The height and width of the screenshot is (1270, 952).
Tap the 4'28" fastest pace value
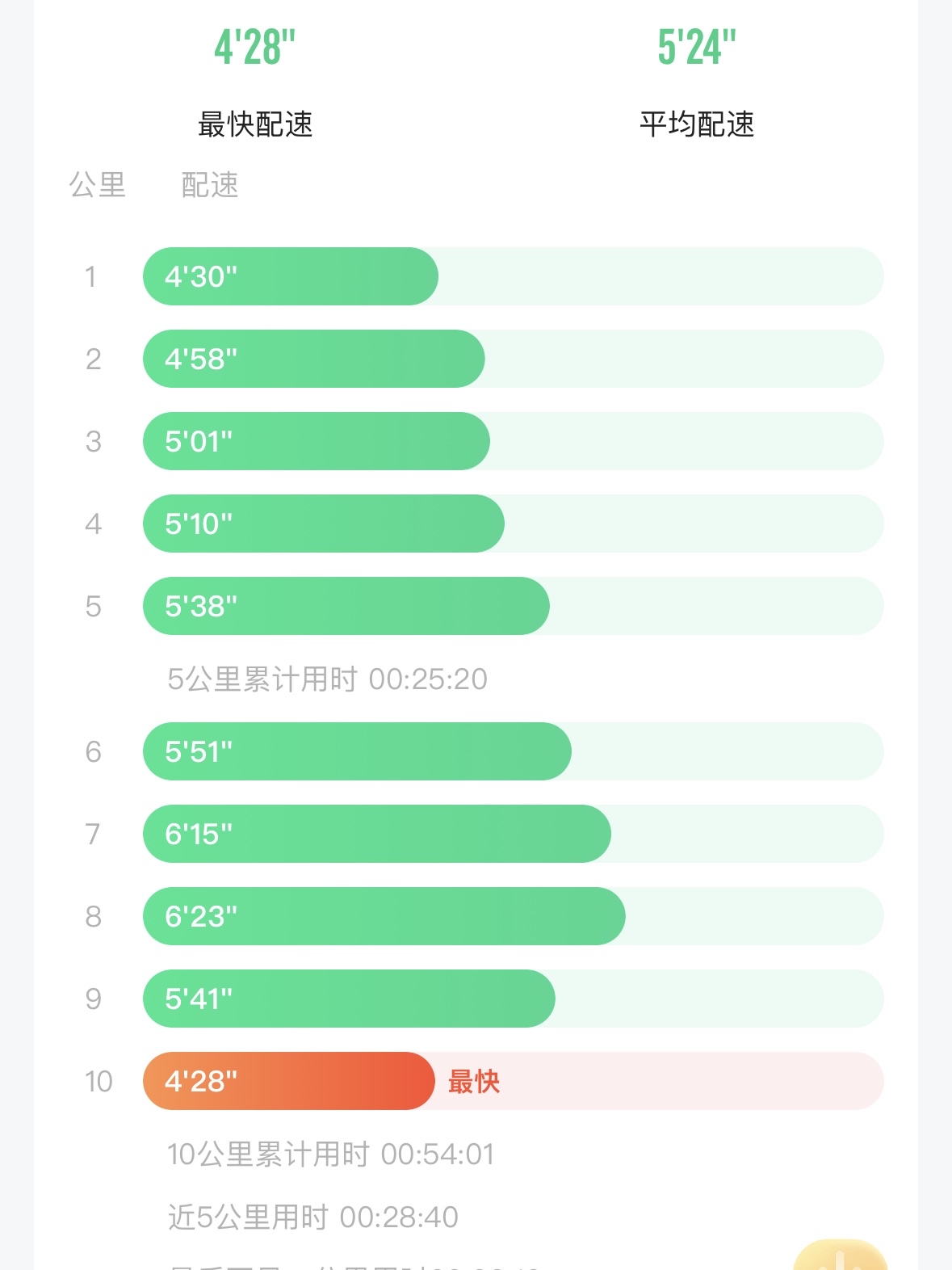coord(255,47)
